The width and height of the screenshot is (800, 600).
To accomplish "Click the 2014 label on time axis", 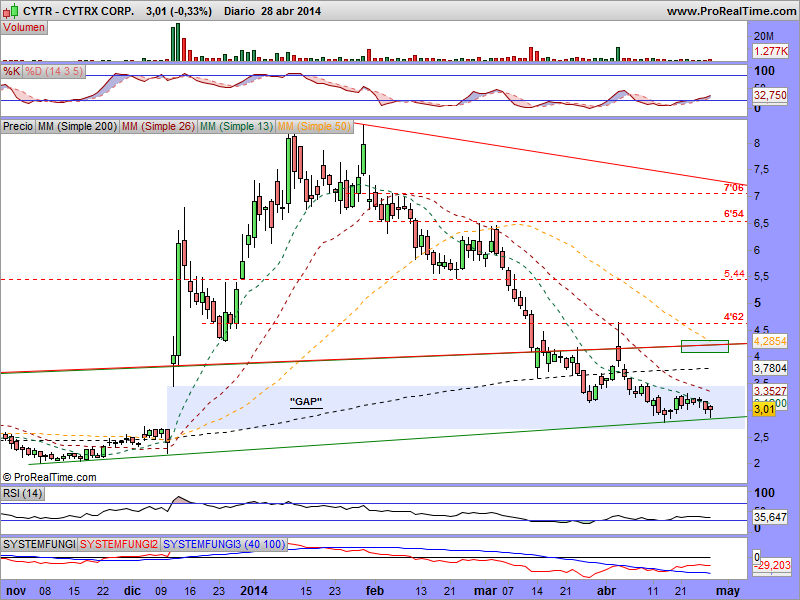I will point(254,591).
